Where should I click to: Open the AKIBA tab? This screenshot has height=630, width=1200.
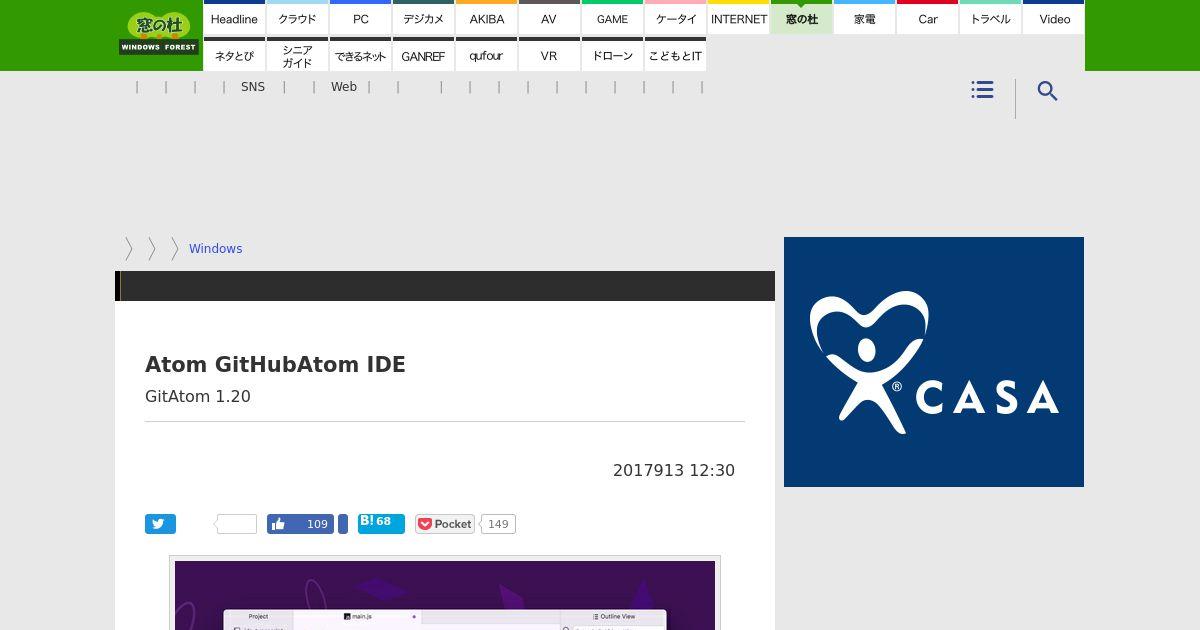click(486, 18)
